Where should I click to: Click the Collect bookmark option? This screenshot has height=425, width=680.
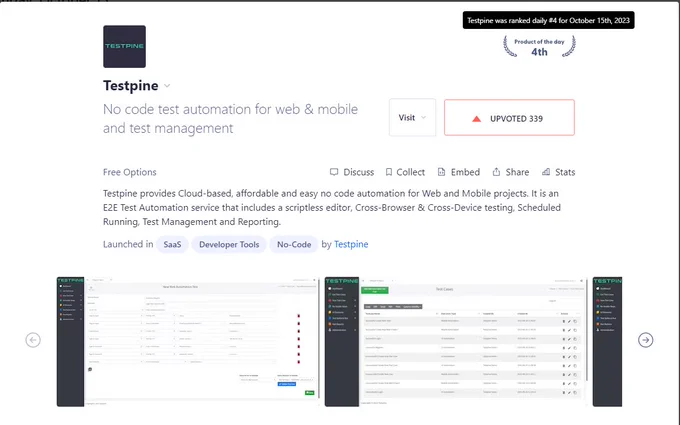[405, 172]
